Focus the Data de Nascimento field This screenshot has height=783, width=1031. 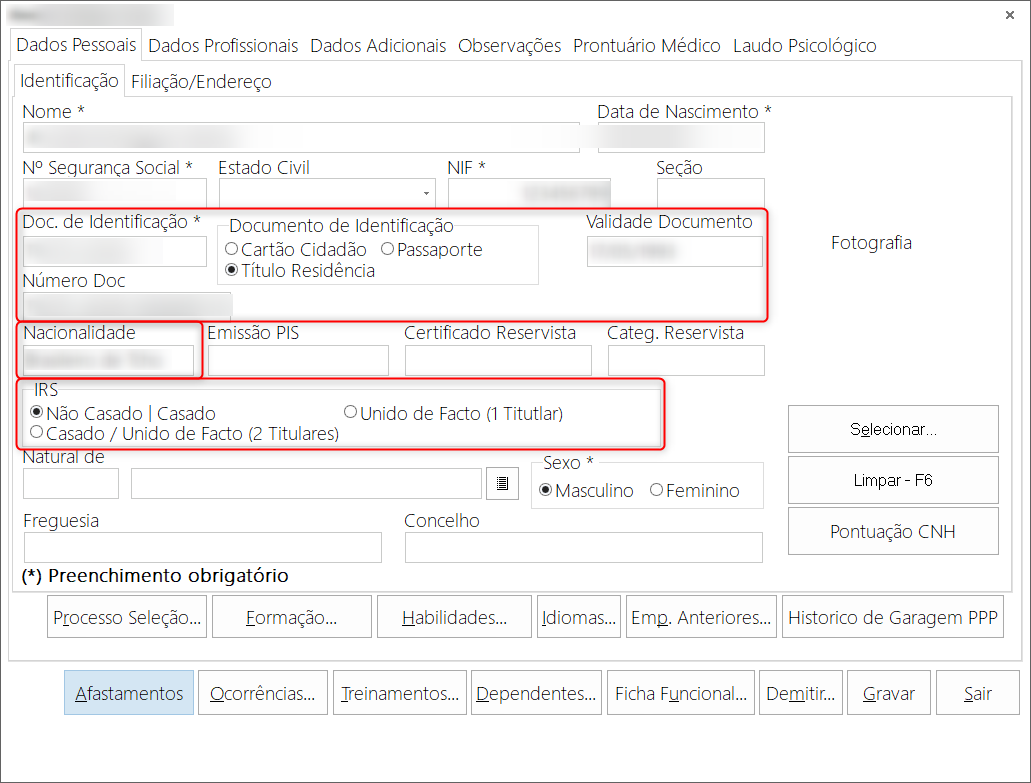tap(681, 137)
